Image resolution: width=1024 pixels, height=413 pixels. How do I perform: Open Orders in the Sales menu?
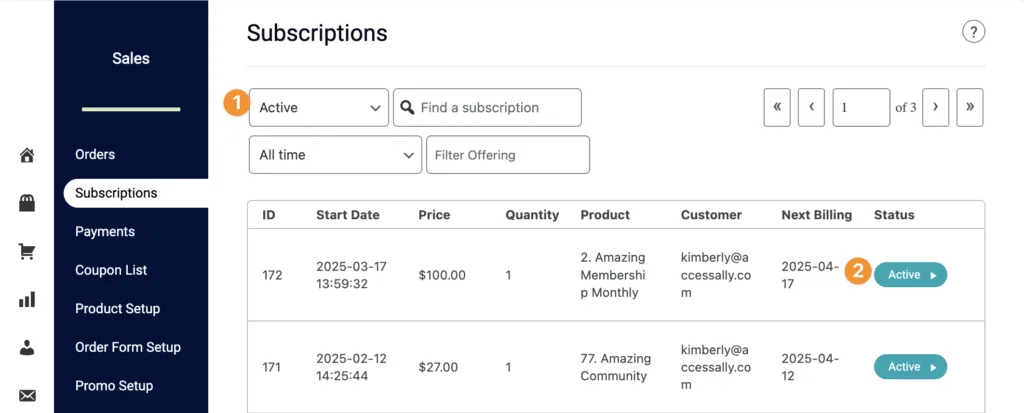(95, 154)
